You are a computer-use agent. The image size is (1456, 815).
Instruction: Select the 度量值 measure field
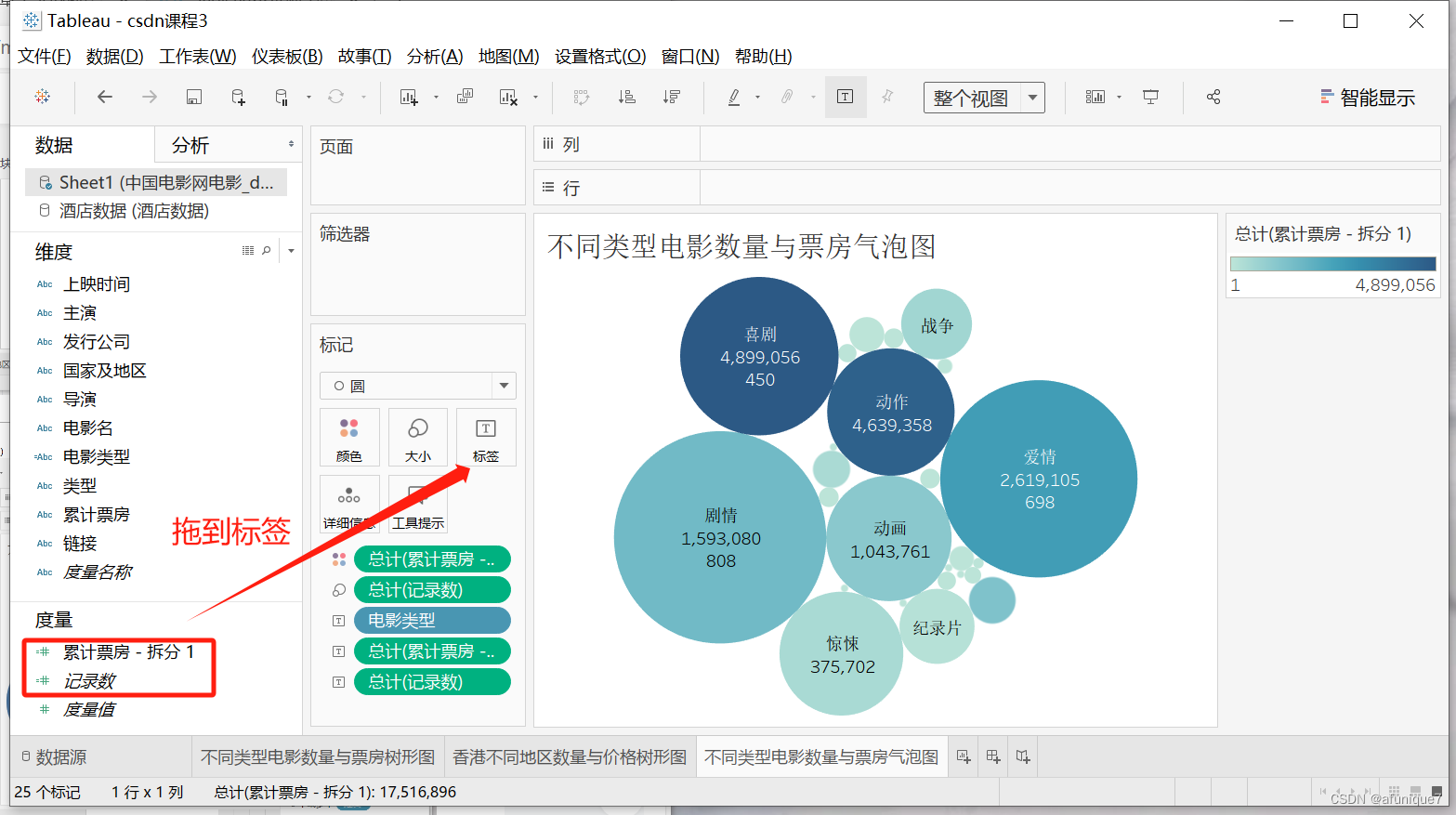pos(89,710)
